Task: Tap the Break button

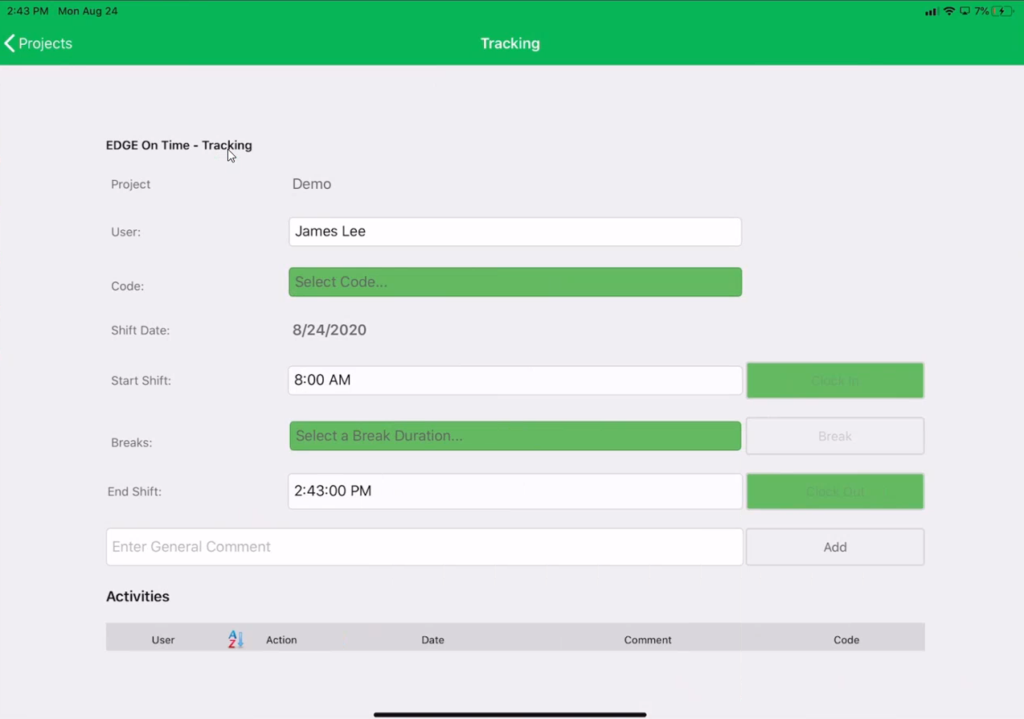Action: pyautogui.click(x=834, y=435)
